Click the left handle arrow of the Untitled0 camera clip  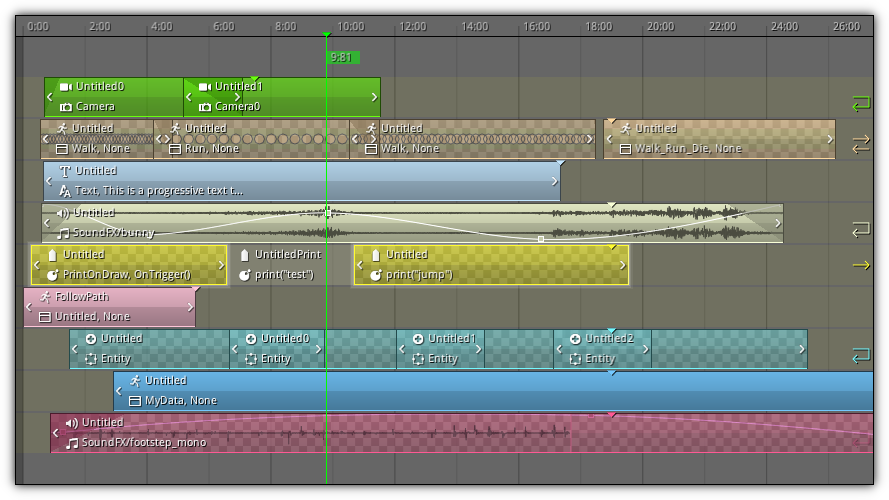[x=50, y=97]
